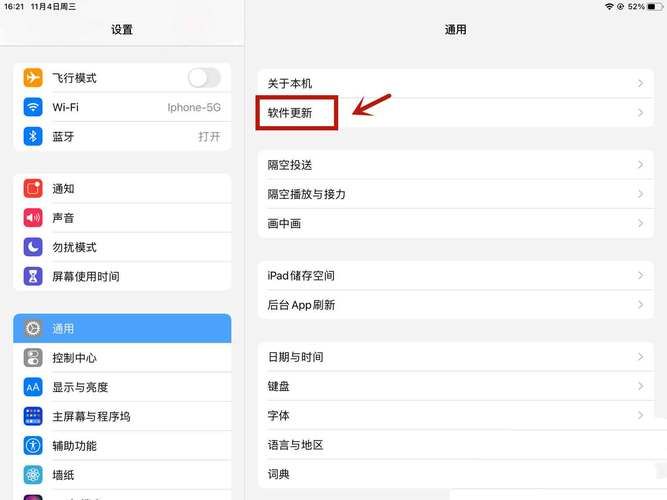Select 辅助功能 in the sidebar
667x500 pixels.
(122, 446)
